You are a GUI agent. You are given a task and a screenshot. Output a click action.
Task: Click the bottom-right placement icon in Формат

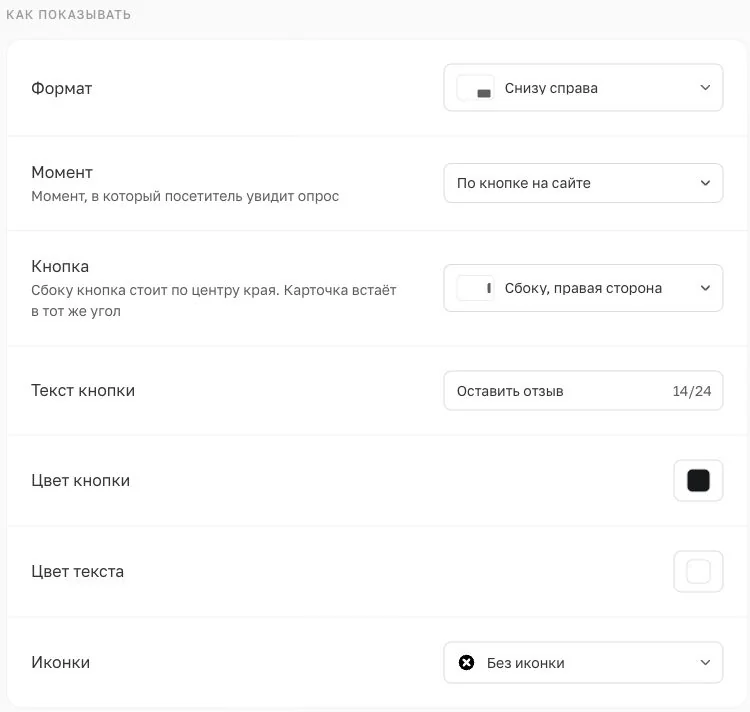coord(475,88)
